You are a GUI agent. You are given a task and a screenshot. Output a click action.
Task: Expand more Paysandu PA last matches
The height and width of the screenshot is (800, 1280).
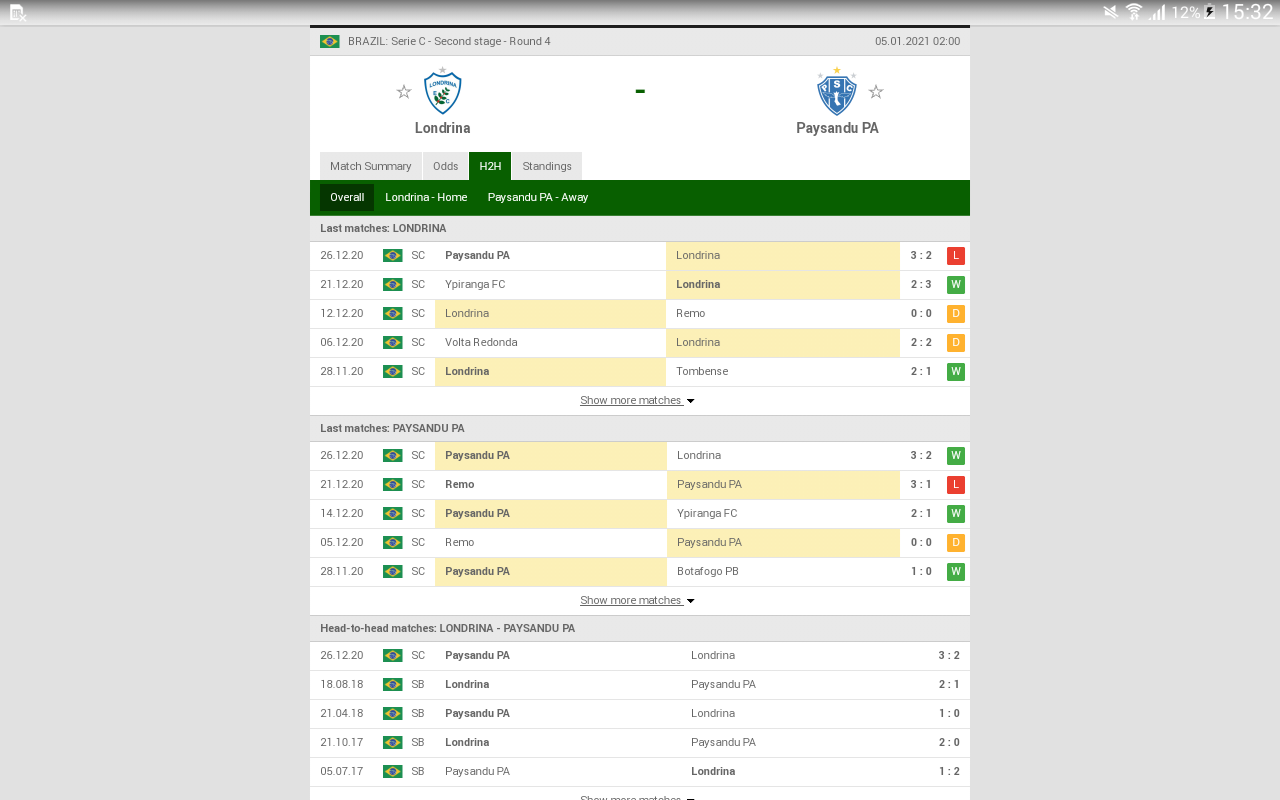[x=637, y=601]
